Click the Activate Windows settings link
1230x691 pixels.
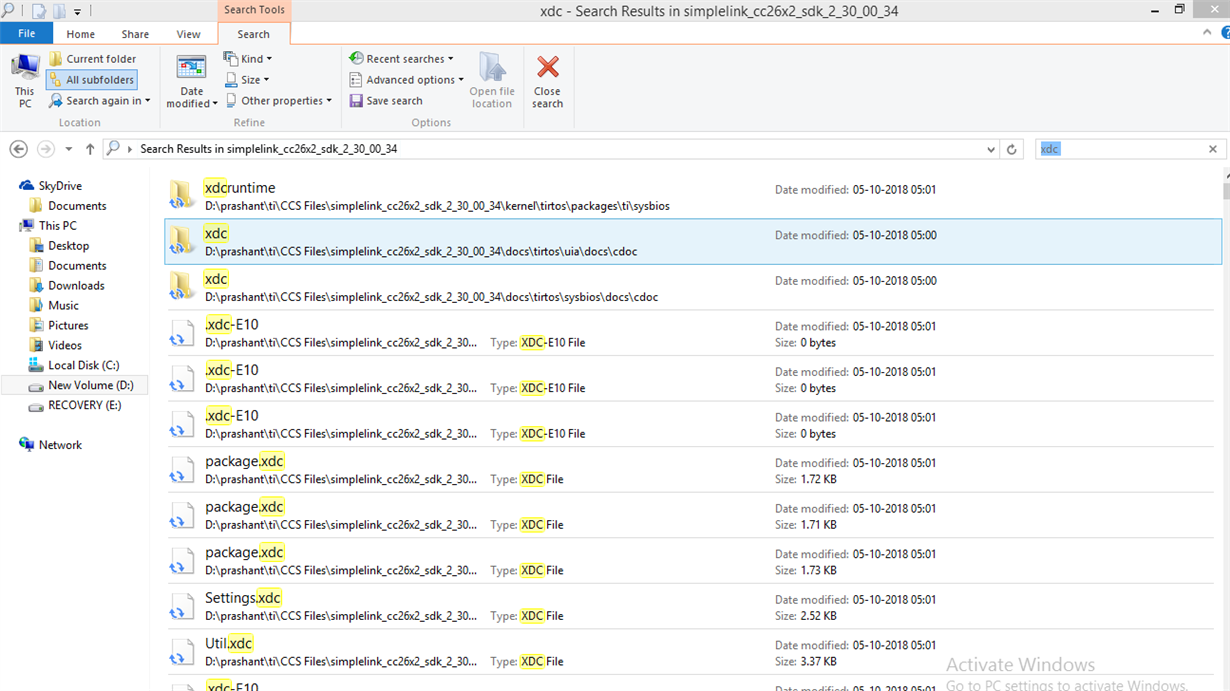(x=1067, y=684)
